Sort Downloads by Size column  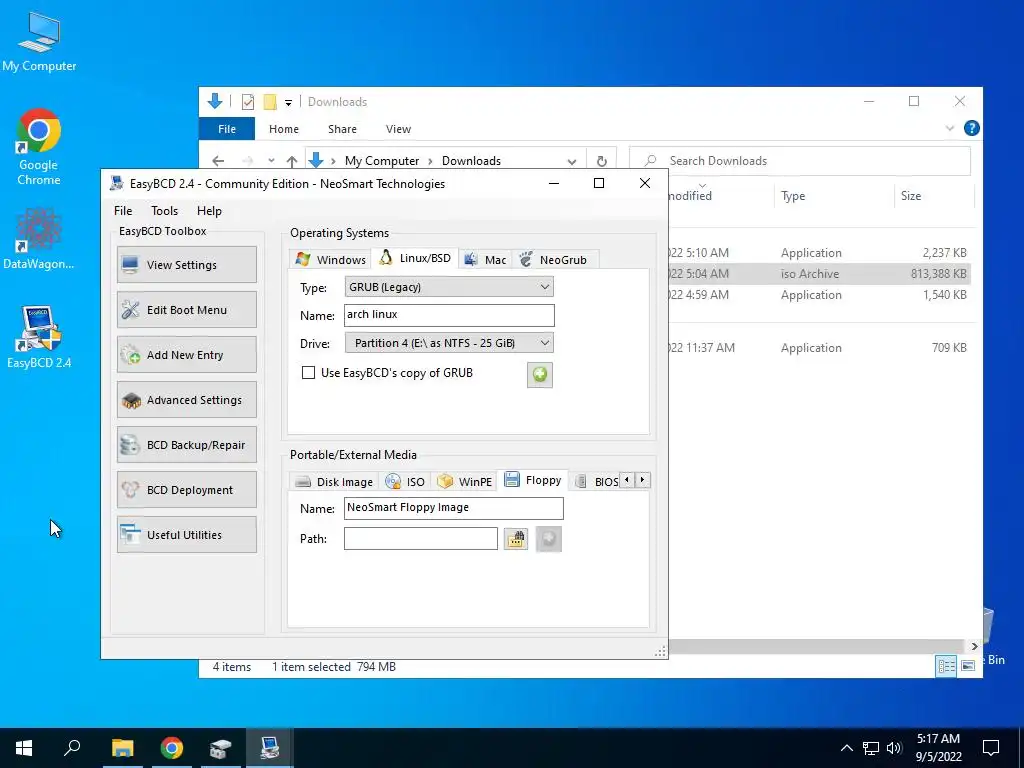point(933,196)
